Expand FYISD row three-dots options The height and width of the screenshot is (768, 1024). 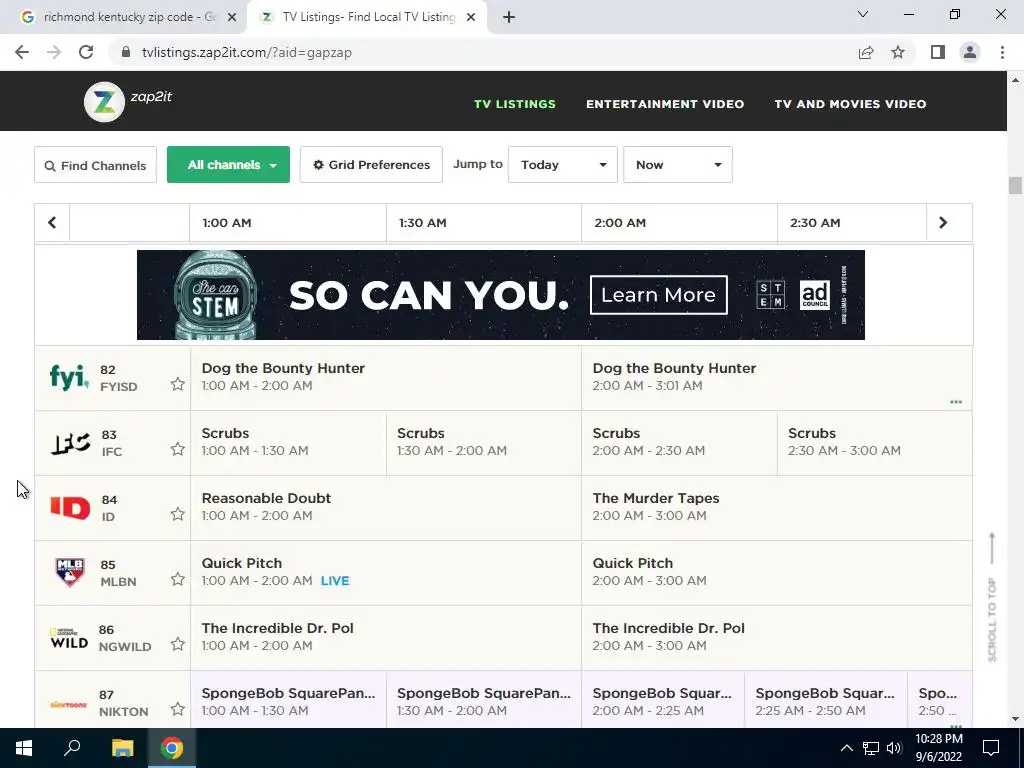pyautogui.click(x=956, y=402)
